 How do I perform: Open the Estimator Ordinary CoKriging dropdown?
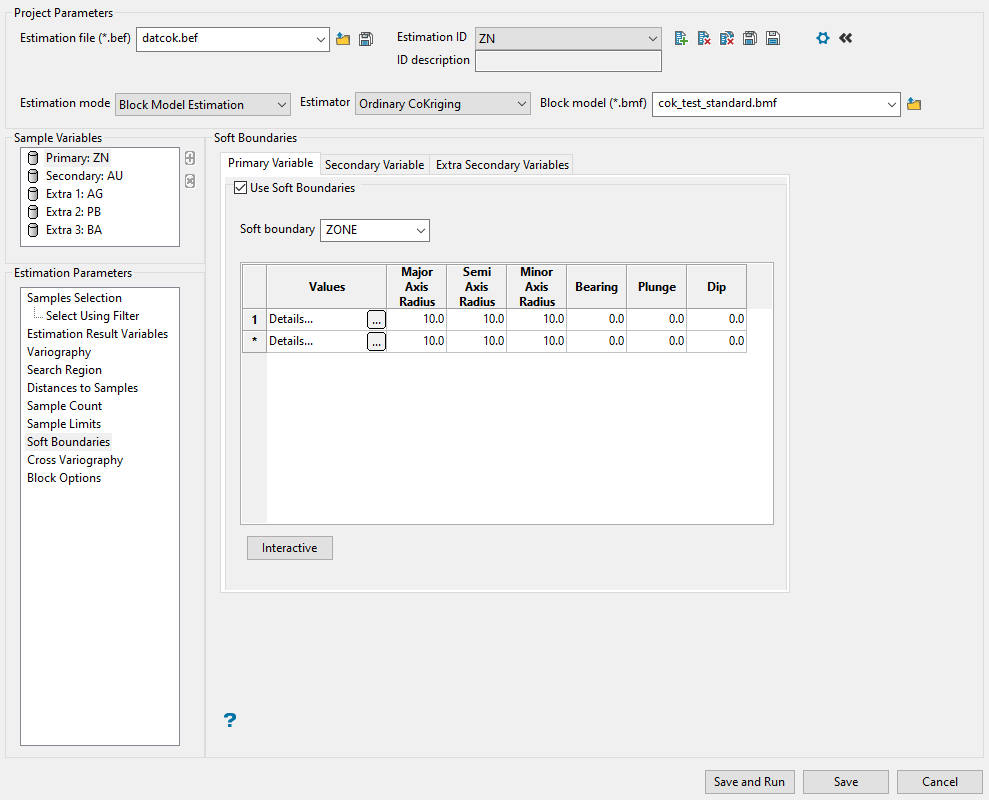pyautogui.click(x=443, y=104)
